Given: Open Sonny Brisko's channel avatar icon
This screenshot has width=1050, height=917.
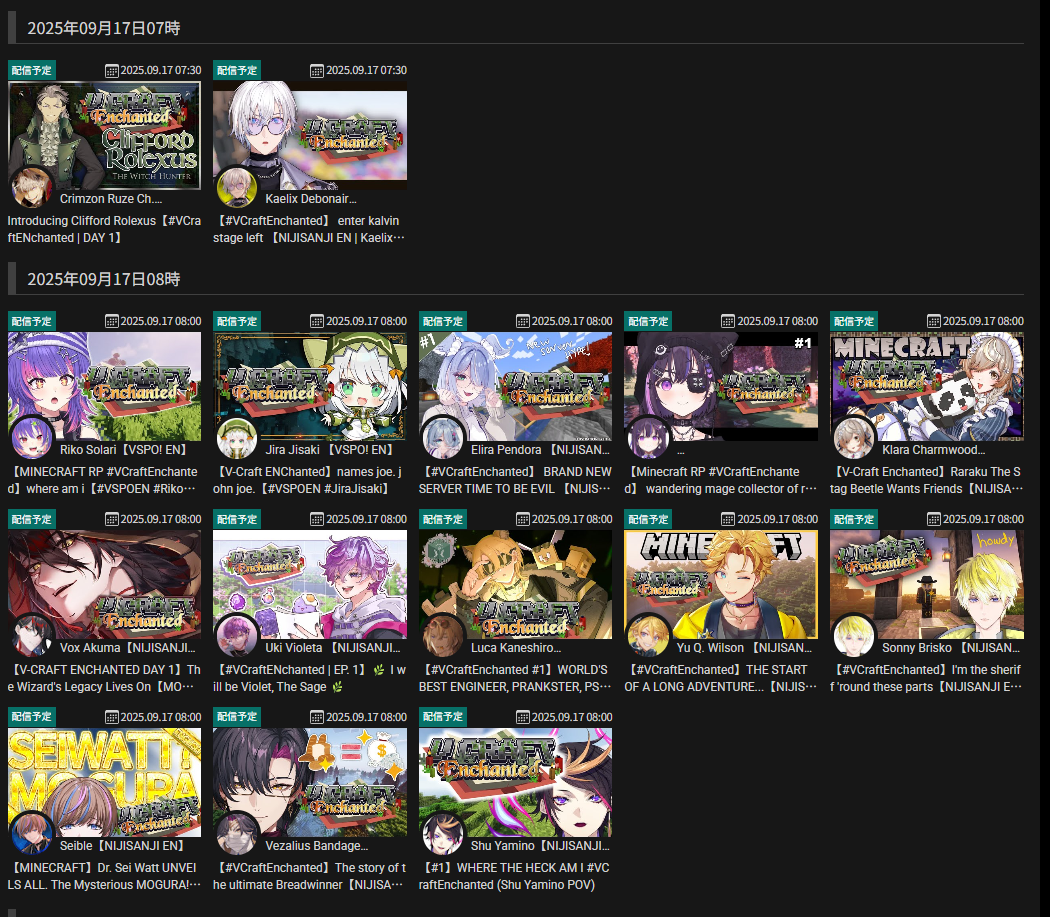Looking at the screenshot, I should coord(853,636).
